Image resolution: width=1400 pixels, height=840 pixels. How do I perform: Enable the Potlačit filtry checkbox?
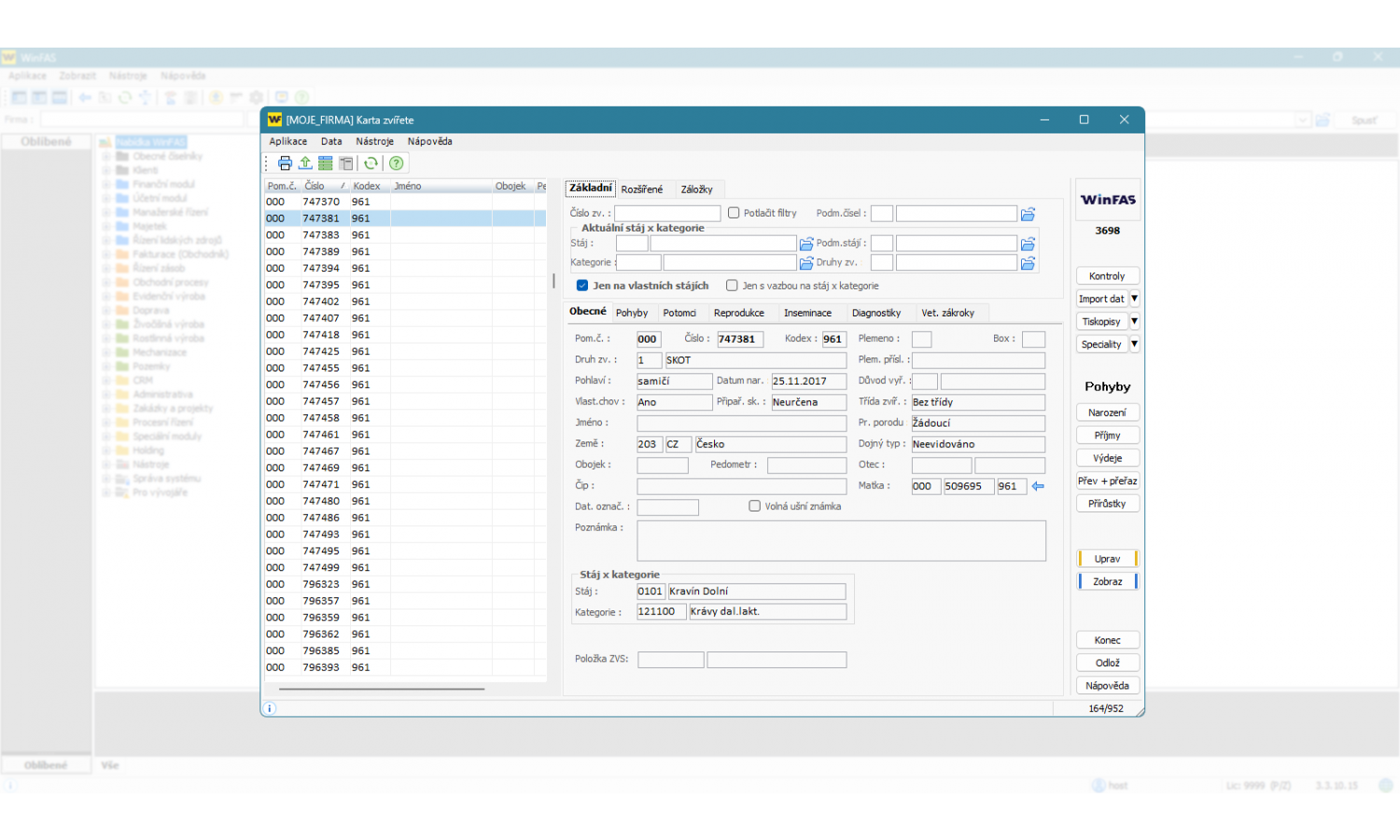tap(734, 213)
